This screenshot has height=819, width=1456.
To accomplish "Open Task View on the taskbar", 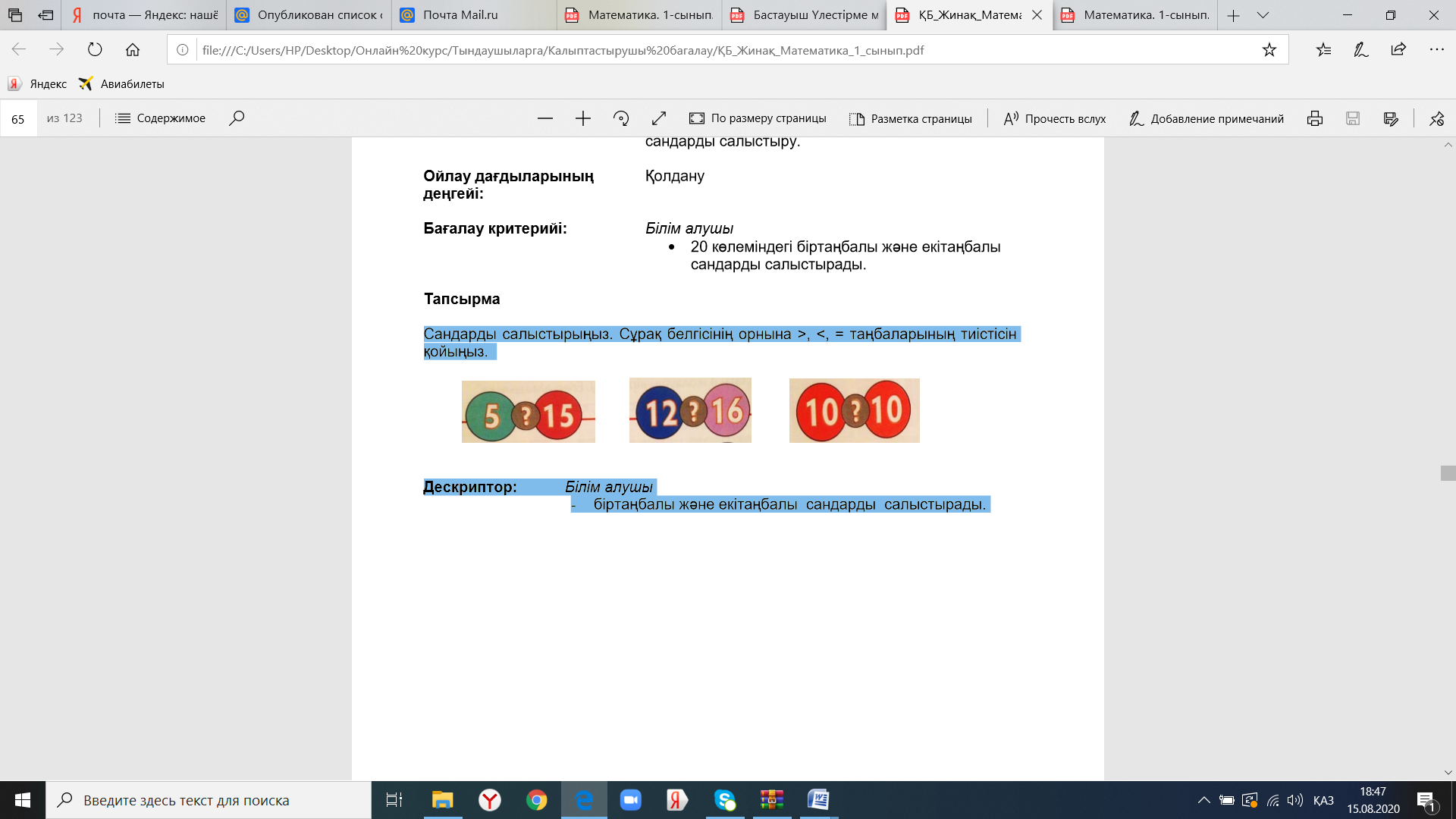I will [394, 800].
